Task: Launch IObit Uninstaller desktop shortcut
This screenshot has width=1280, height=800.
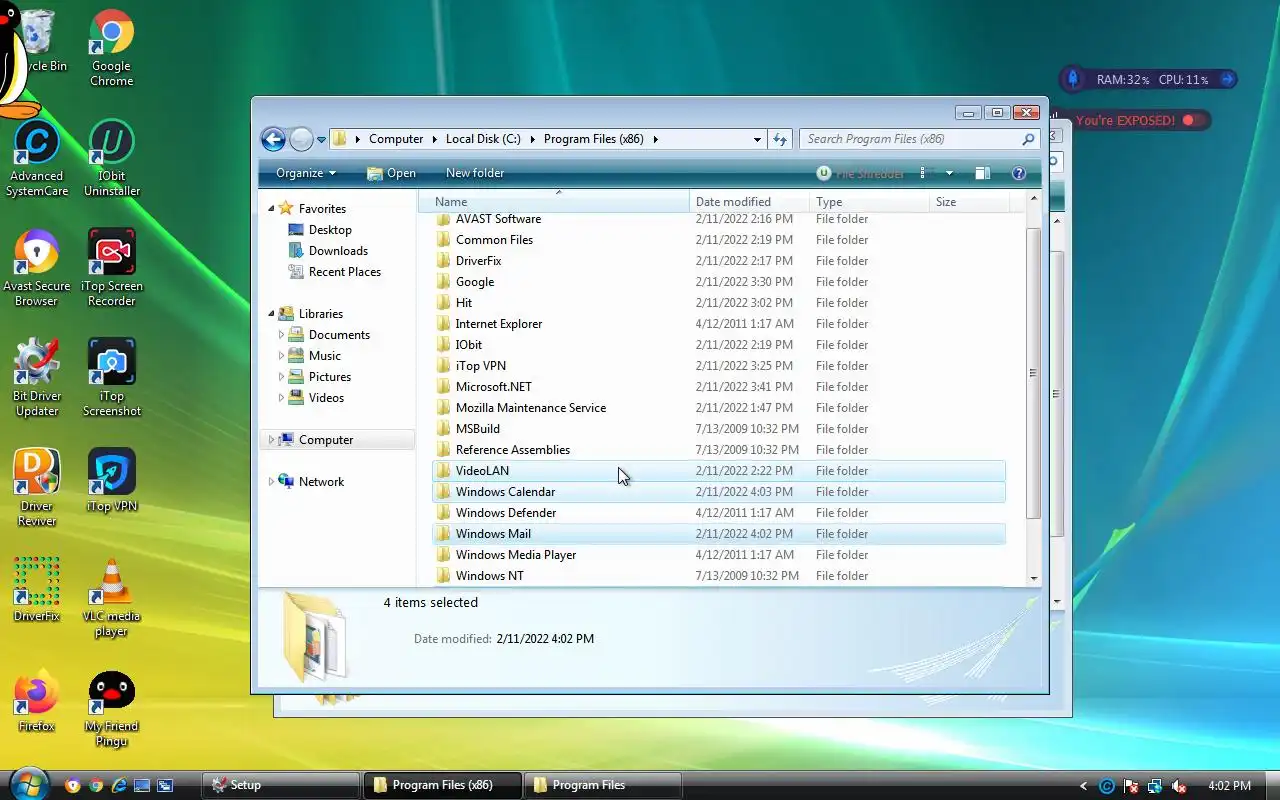Action: click(111, 158)
